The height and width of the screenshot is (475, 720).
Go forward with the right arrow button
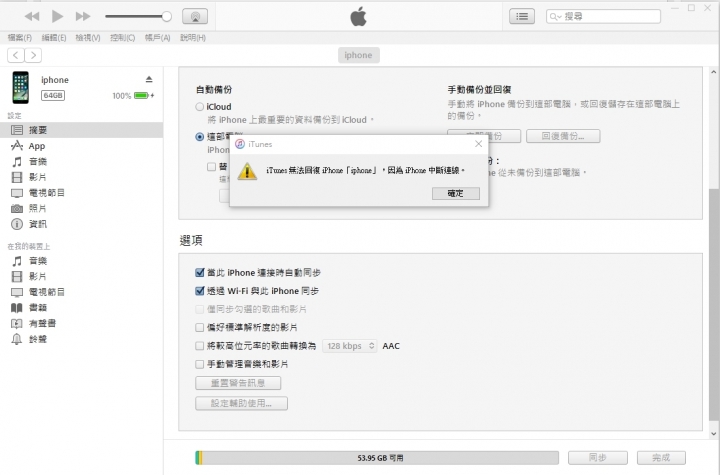33,55
